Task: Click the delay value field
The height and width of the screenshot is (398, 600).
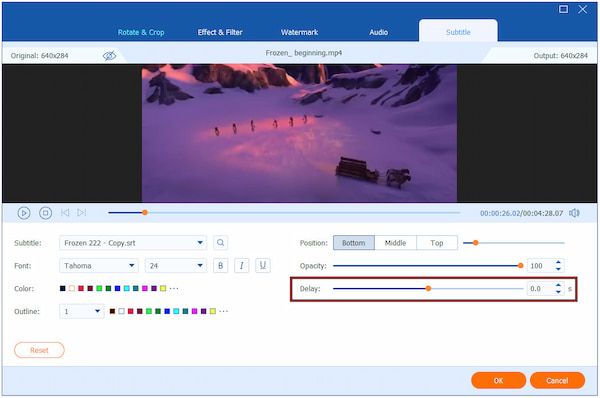Action: [x=540, y=289]
